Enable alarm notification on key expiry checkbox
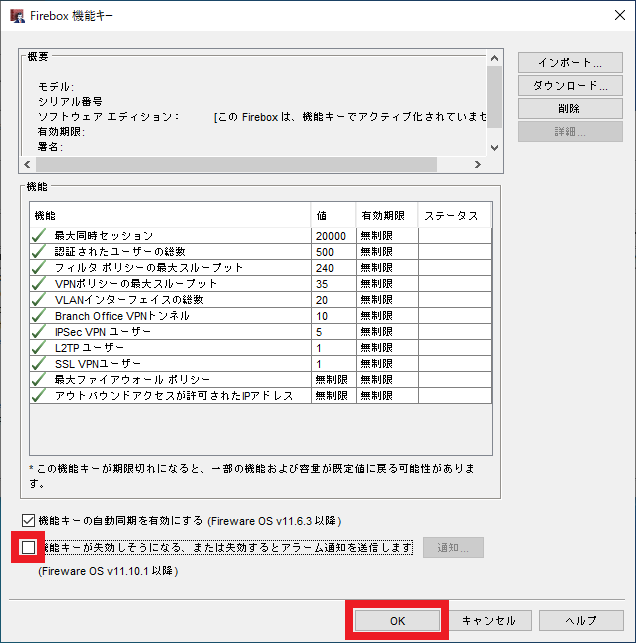Image resolution: width=636 pixels, height=643 pixels. pyautogui.click(x=28, y=547)
